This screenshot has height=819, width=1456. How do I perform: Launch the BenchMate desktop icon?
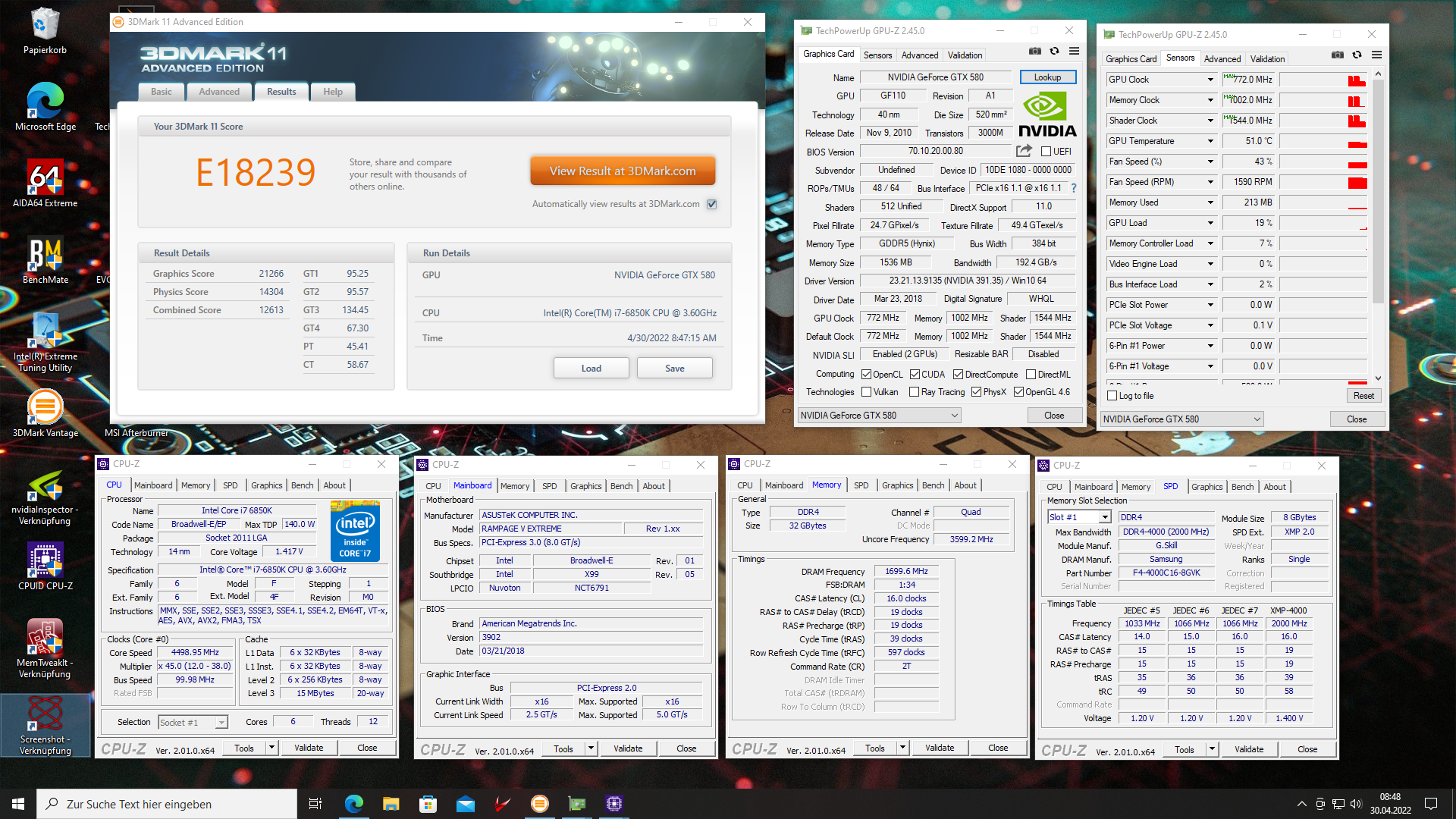pyautogui.click(x=45, y=260)
